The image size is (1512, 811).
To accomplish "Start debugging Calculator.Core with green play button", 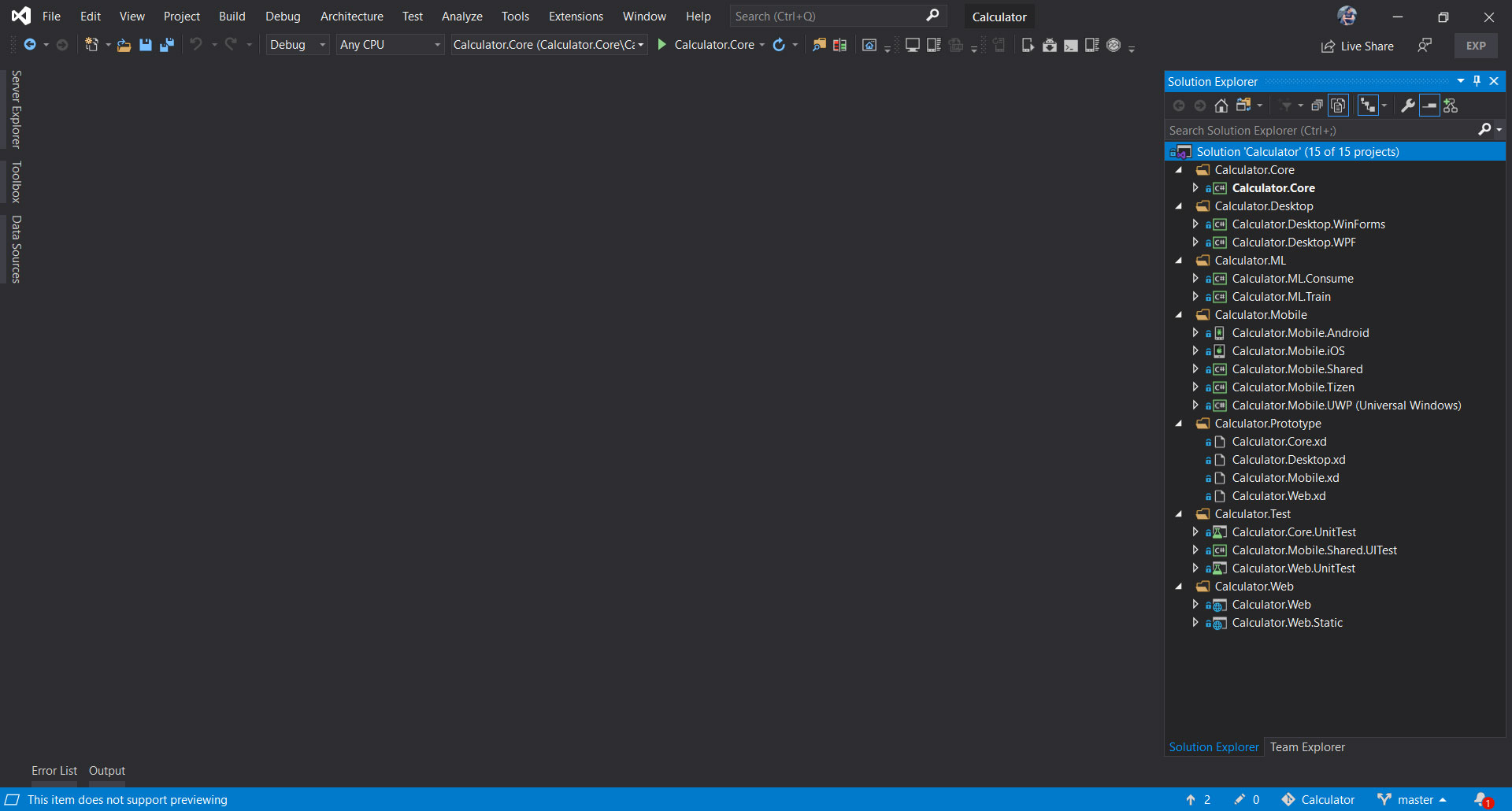I will (662, 45).
